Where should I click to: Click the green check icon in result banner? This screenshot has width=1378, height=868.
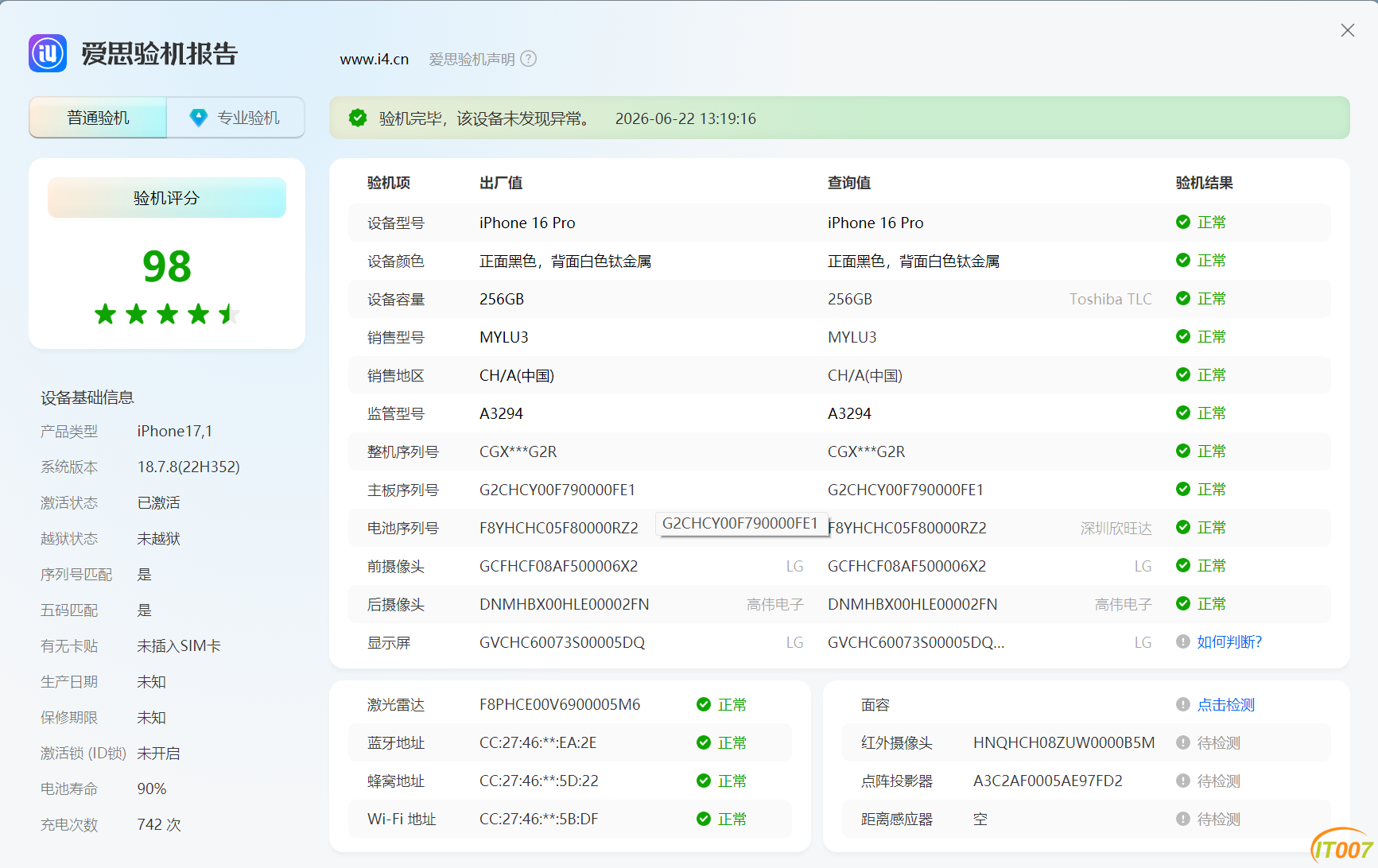[x=358, y=118]
